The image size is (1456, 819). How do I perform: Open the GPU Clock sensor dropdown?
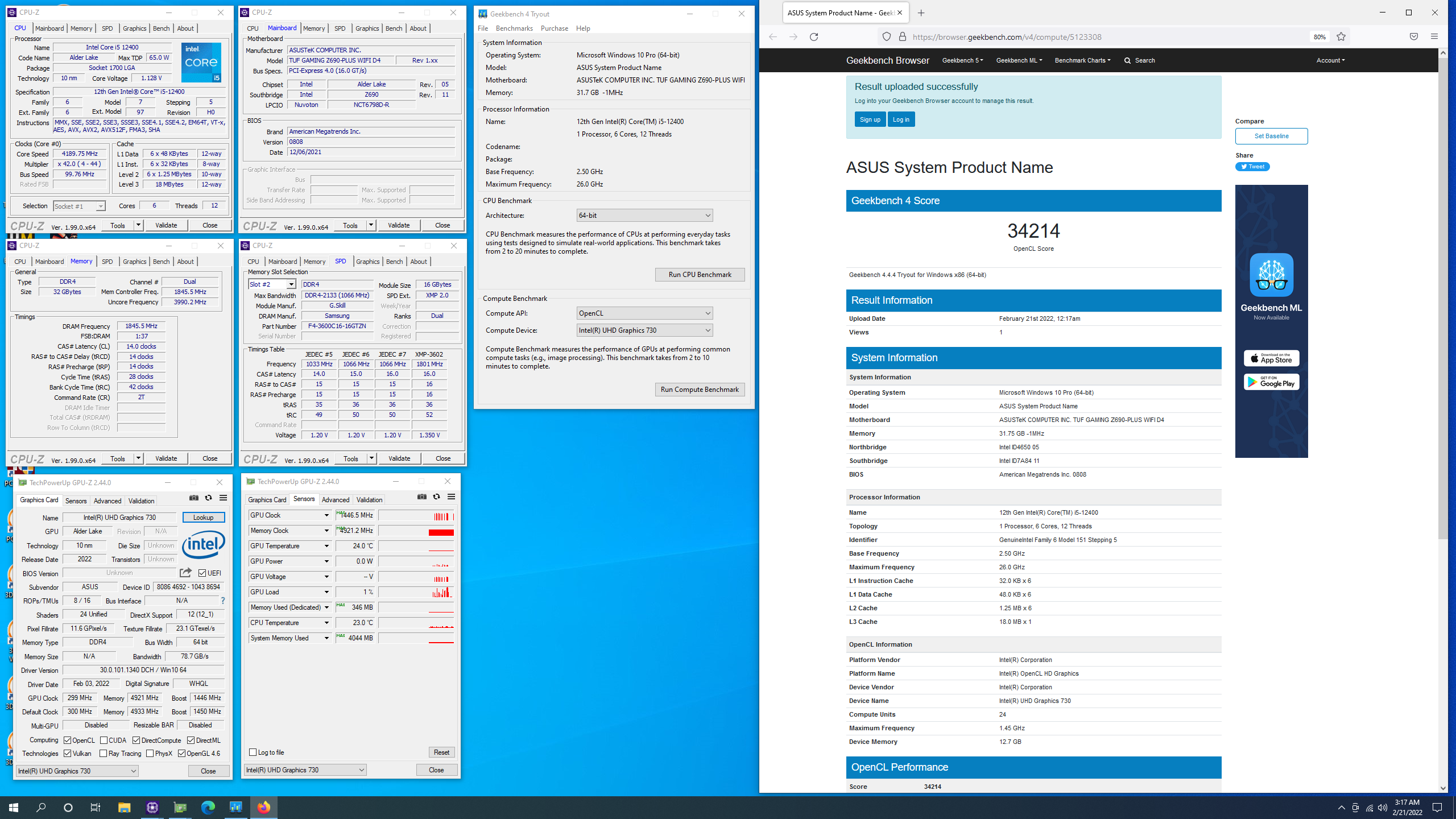pyautogui.click(x=326, y=515)
